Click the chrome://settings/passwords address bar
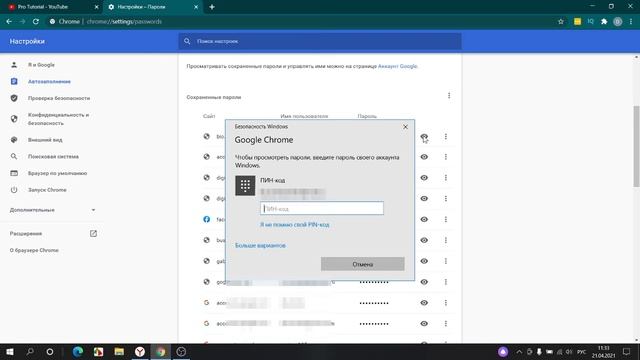The height and width of the screenshot is (360, 640). [x=124, y=21]
